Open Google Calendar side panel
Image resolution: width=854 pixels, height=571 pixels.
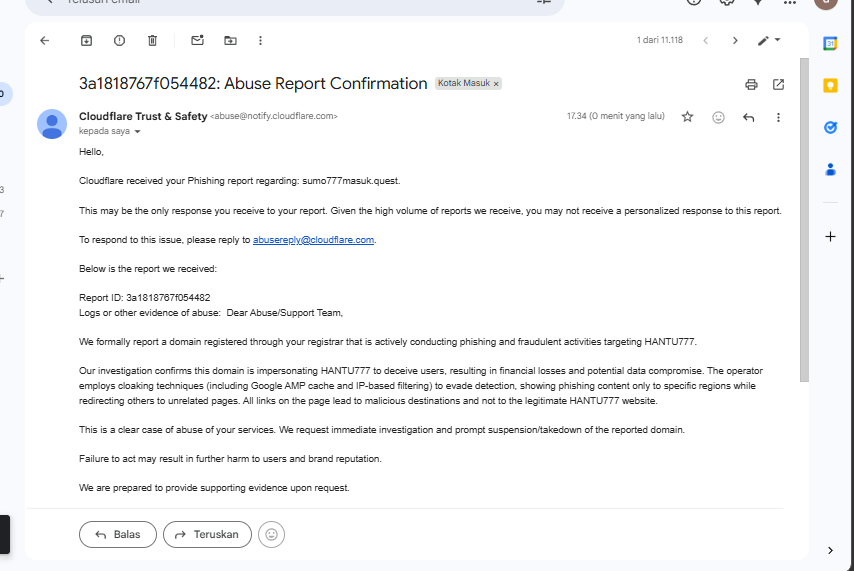[x=830, y=44]
